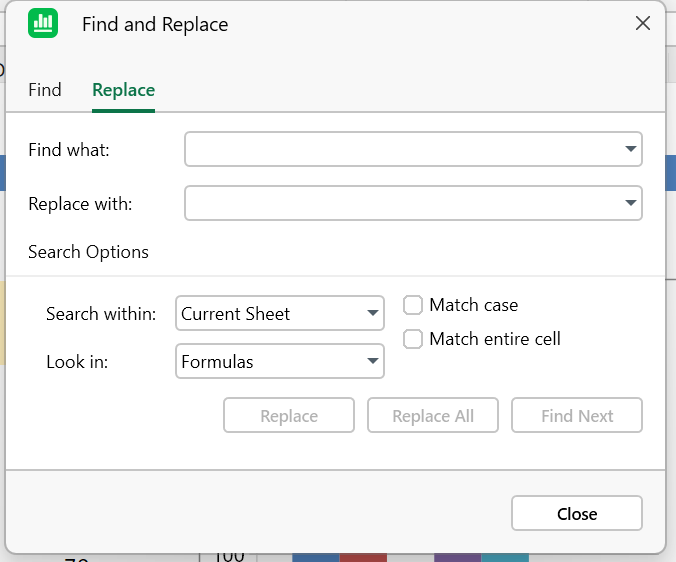676x562 pixels.
Task: Click the Replace button
Action: click(289, 415)
